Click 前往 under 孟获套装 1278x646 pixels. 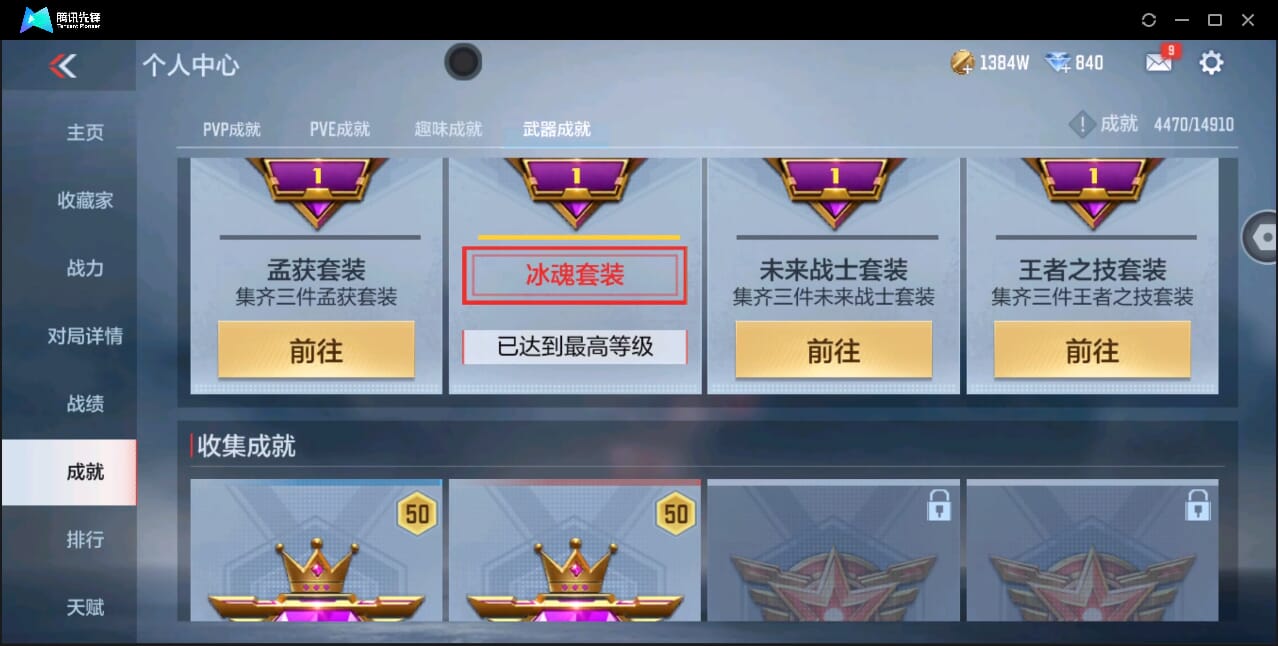pyautogui.click(x=316, y=350)
